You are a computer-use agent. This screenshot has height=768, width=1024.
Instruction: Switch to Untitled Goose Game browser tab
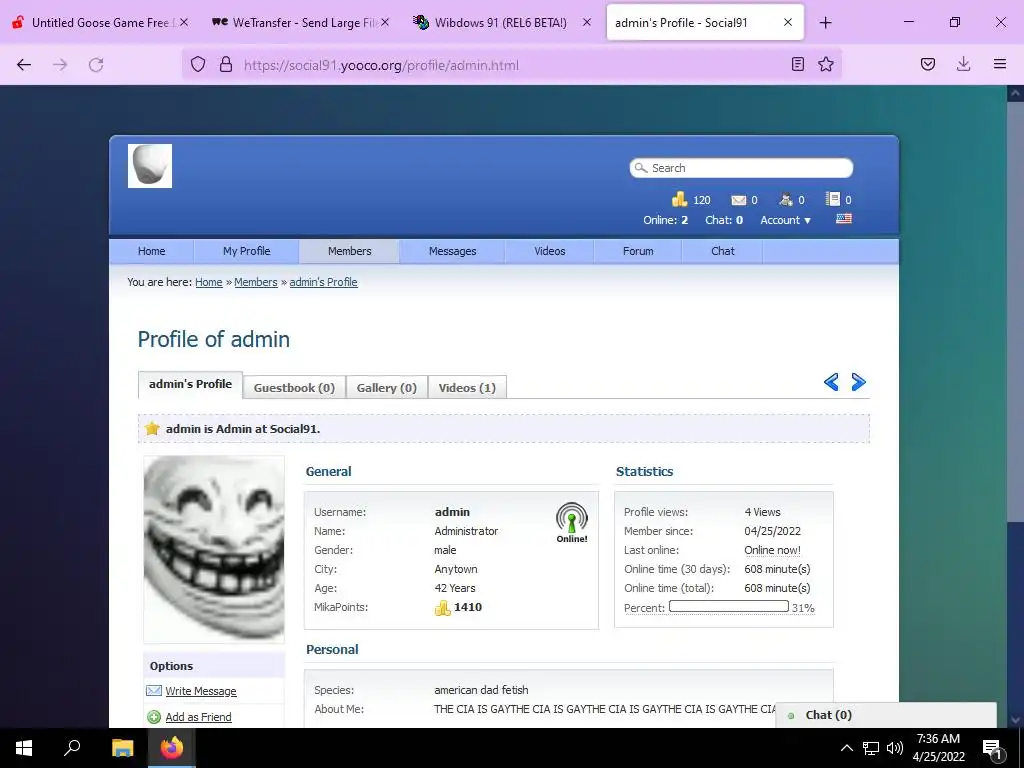[99, 23]
